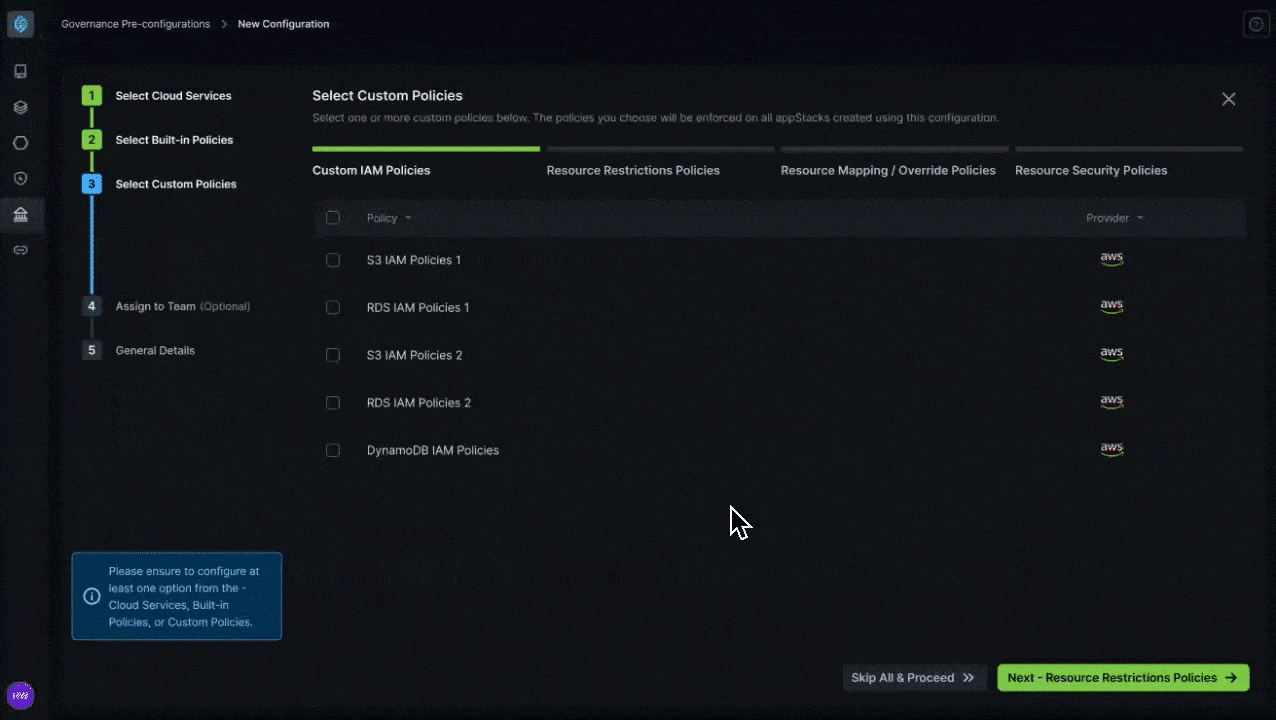The width and height of the screenshot is (1276, 720).
Task: Open the Governance Pre-configurations breadcrumb link
Action: 135,24
